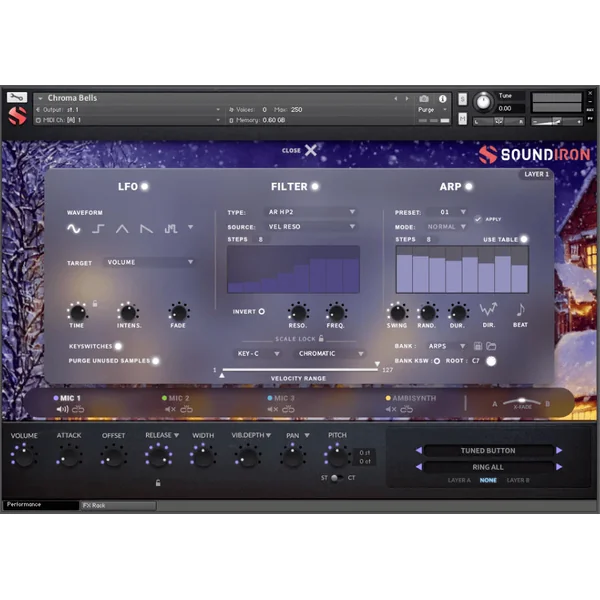The height and width of the screenshot is (600, 600).
Task: Switch to the FX Rack tab
Action: click(118, 505)
